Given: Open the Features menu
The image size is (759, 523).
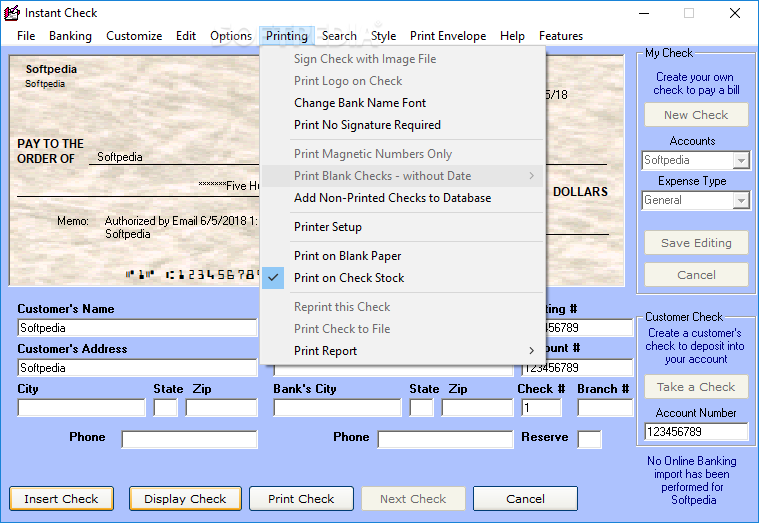Looking at the screenshot, I should tap(561, 36).
